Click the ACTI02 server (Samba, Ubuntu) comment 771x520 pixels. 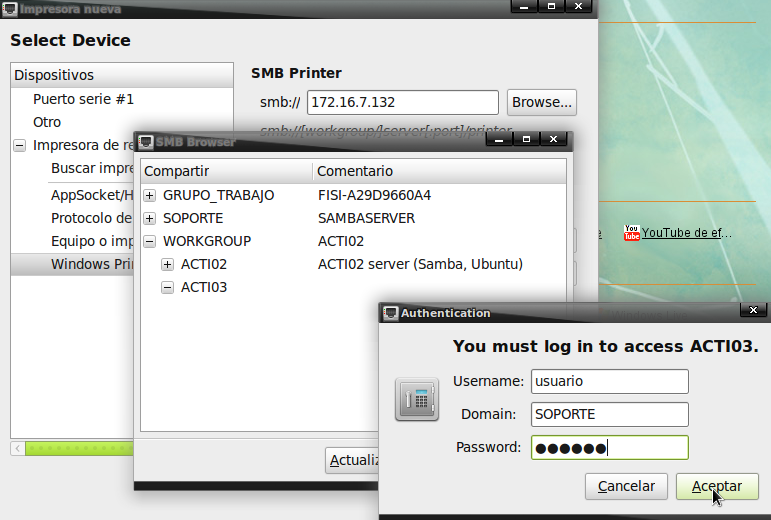(x=420, y=264)
